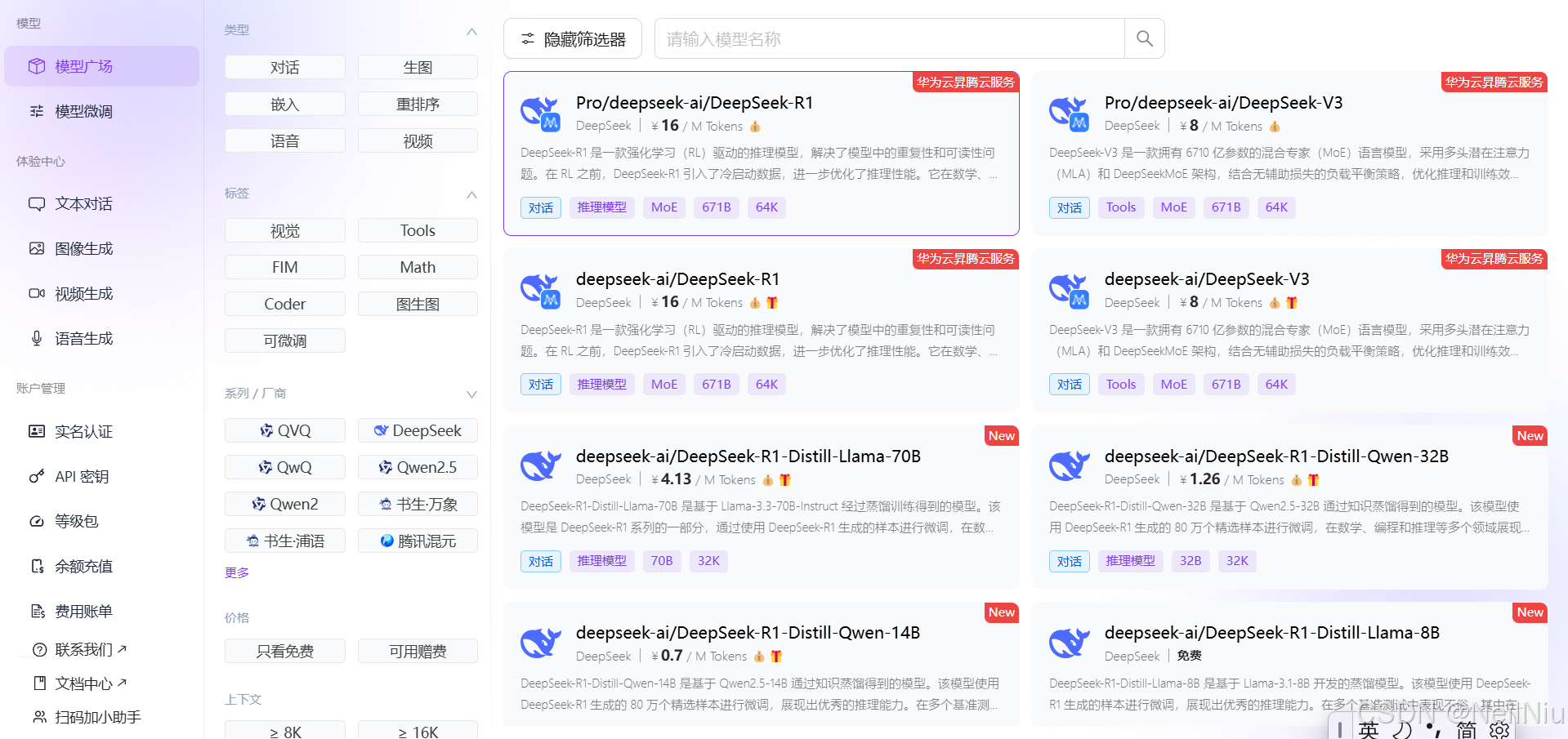Collapse the 类型 filter section
1568x739 pixels.
tap(471, 31)
